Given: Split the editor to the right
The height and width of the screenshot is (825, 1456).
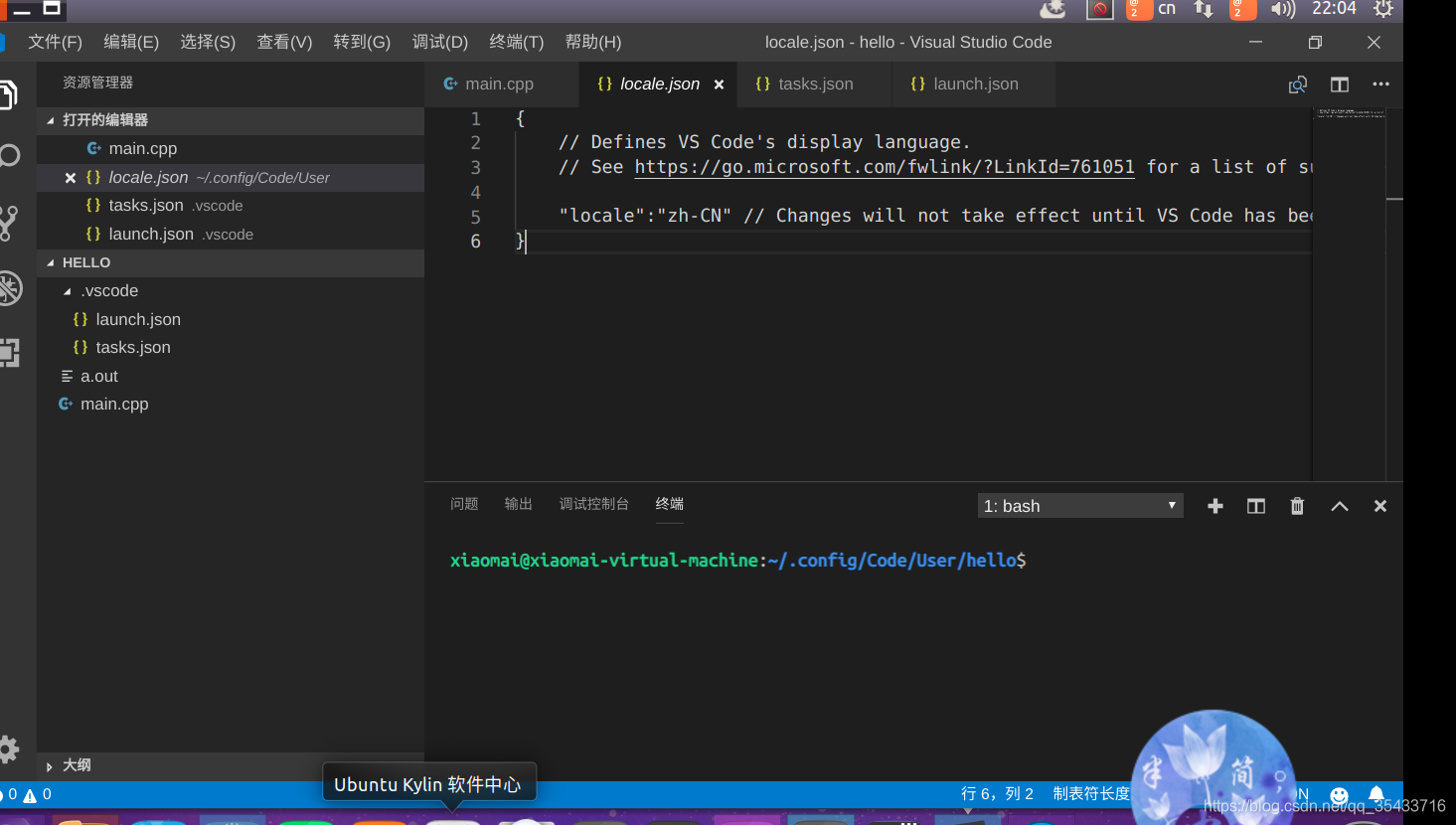Looking at the screenshot, I should click(1340, 84).
